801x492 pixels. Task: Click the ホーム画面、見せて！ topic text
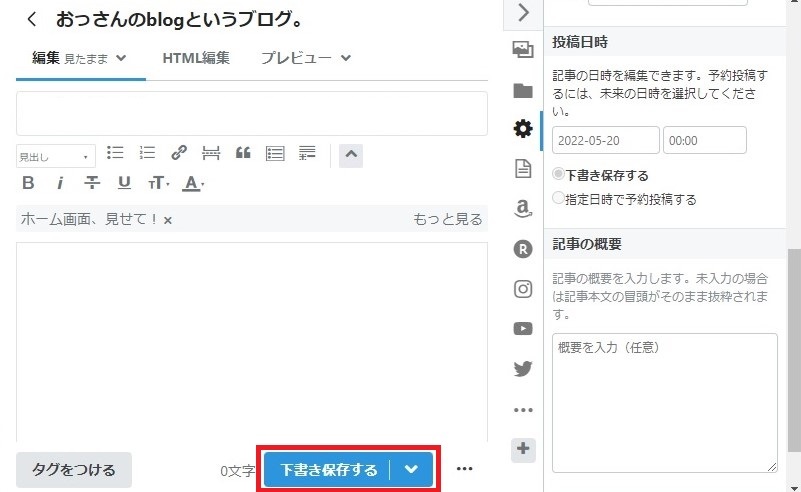[x=89, y=219]
